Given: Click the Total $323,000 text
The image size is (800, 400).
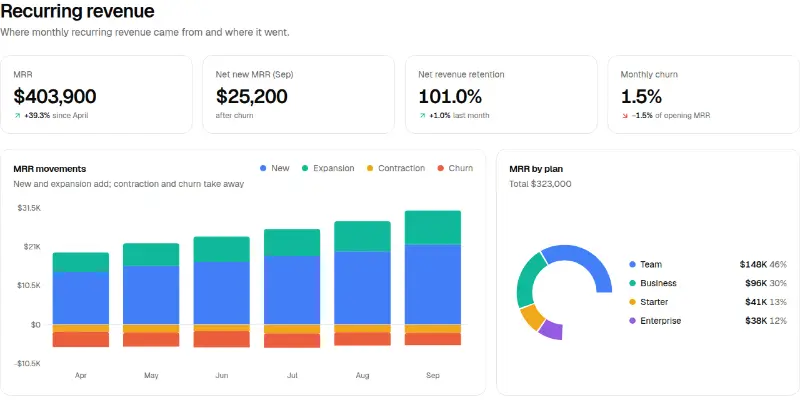Looking at the screenshot, I should tap(540, 184).
